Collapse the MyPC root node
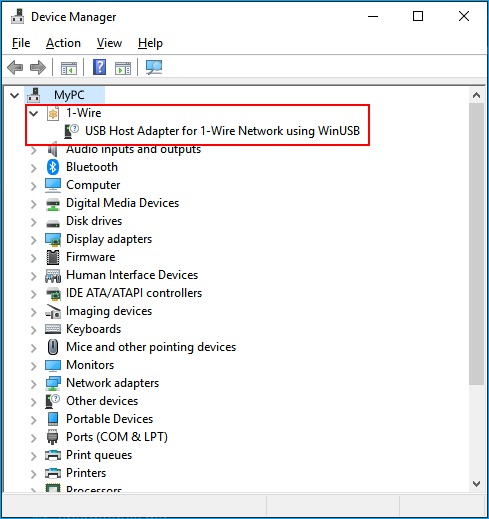This screenshot has height=519, width=489. click(14, 96)
